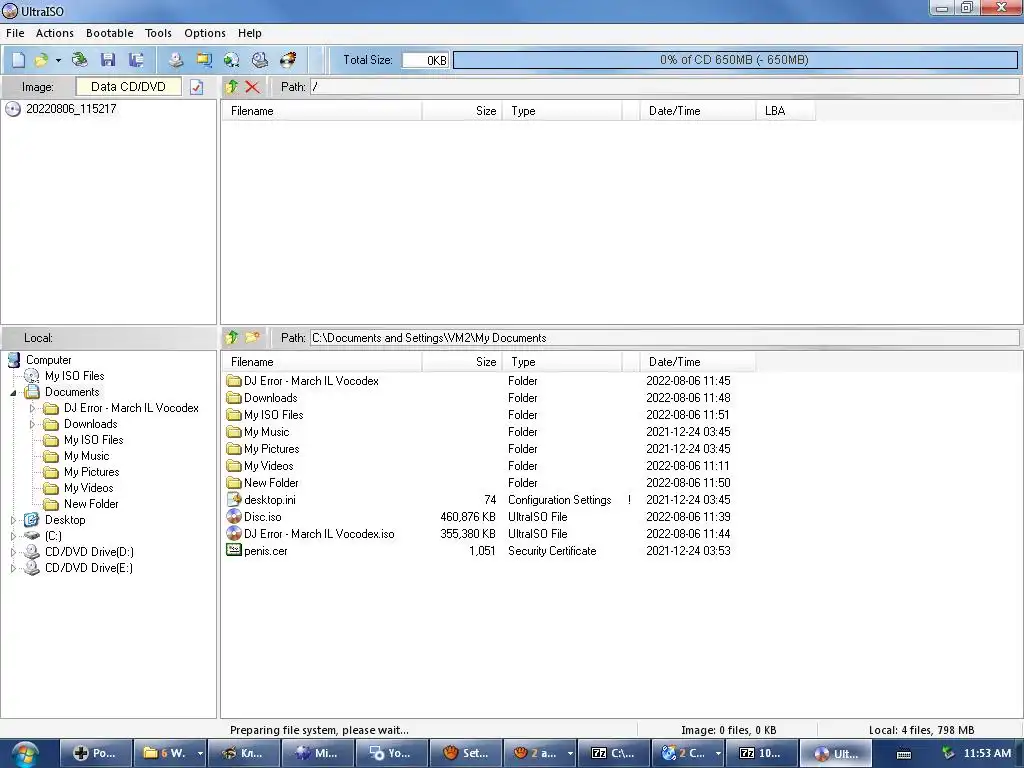The image size is (1024, 768).
Task: Click the red X delete icon
Action: [x=252, y=86]
